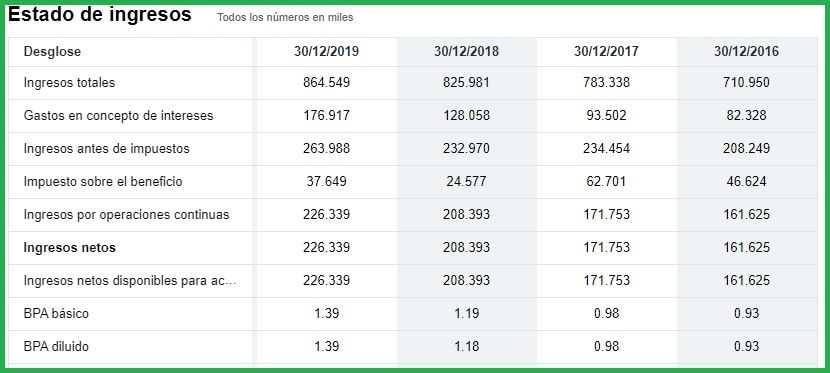Image resolution: width=830 pixels, height=373 pixels.
Task: Select the Ingresos totales row label
Action: (x=69, y=83)
